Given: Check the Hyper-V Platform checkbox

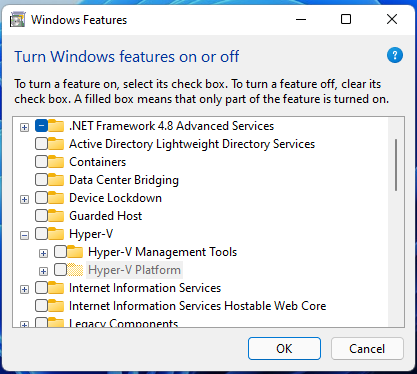Looking at the screenshot, I should click(x=60, y=270).
